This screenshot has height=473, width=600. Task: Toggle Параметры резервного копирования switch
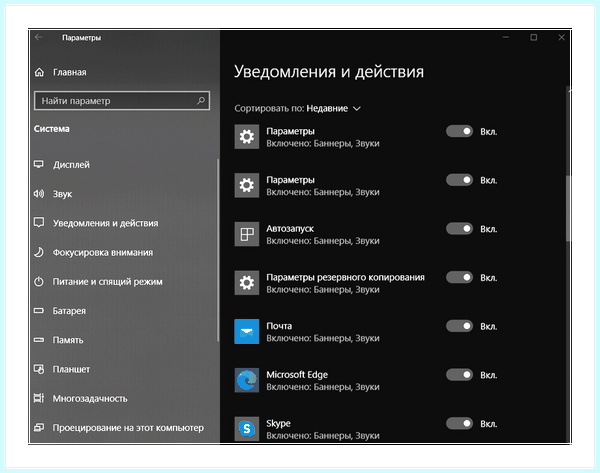pos(460,277)
